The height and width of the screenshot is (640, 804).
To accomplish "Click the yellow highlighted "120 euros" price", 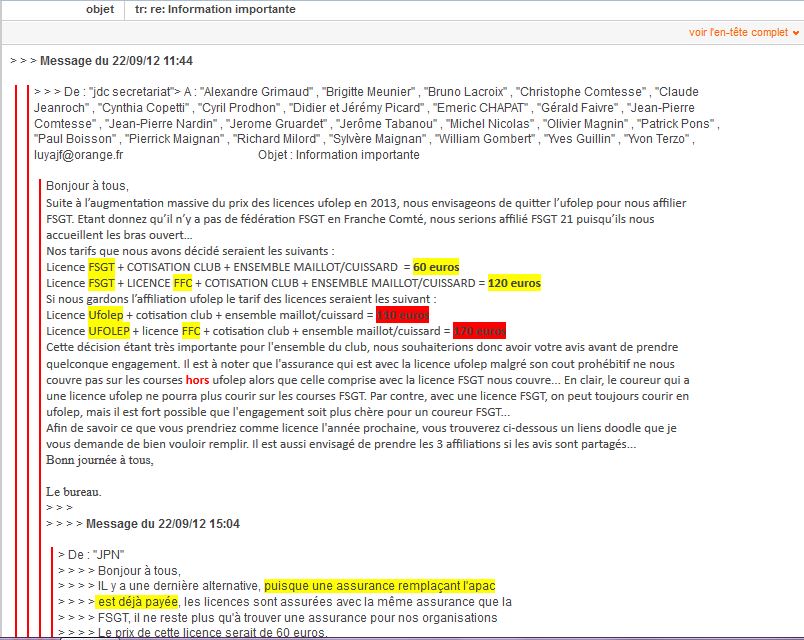I will tap(514, 283).
